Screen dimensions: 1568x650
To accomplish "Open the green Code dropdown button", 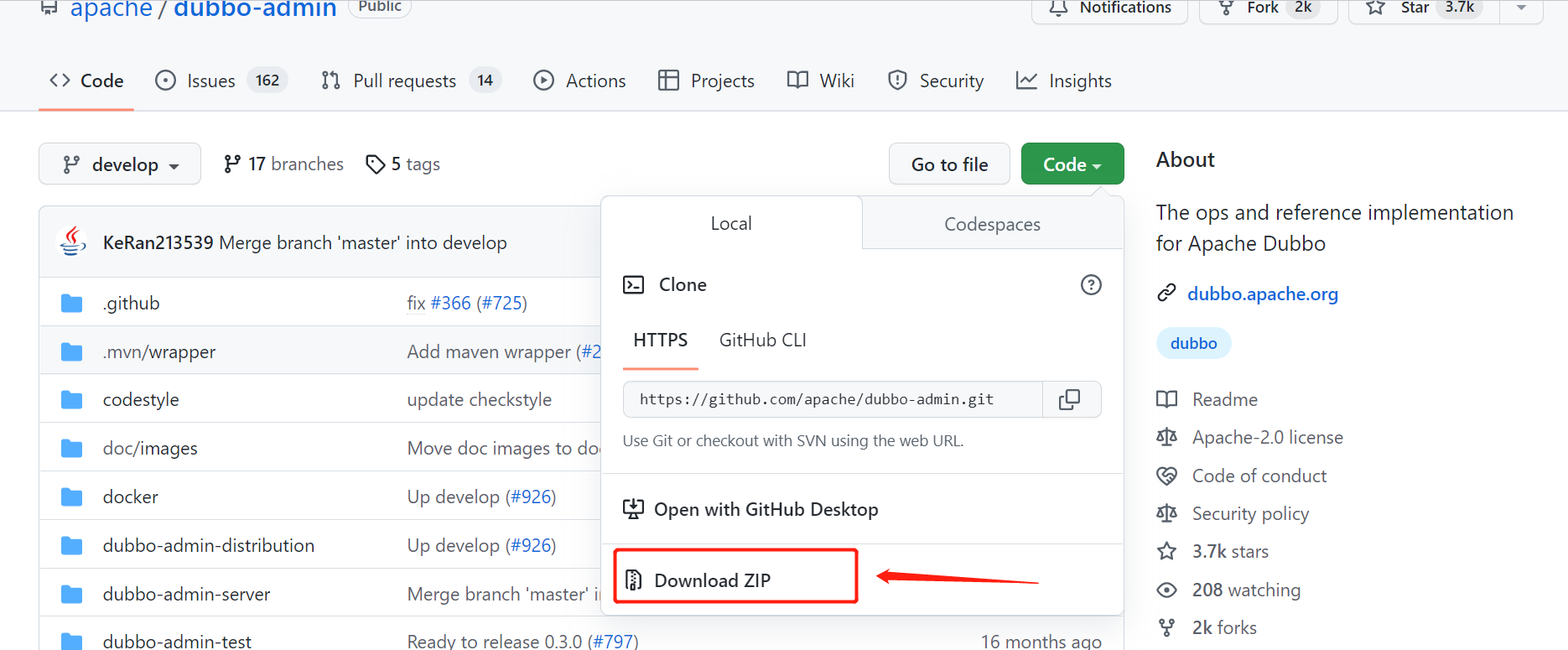I will (x=1072, y=164).
